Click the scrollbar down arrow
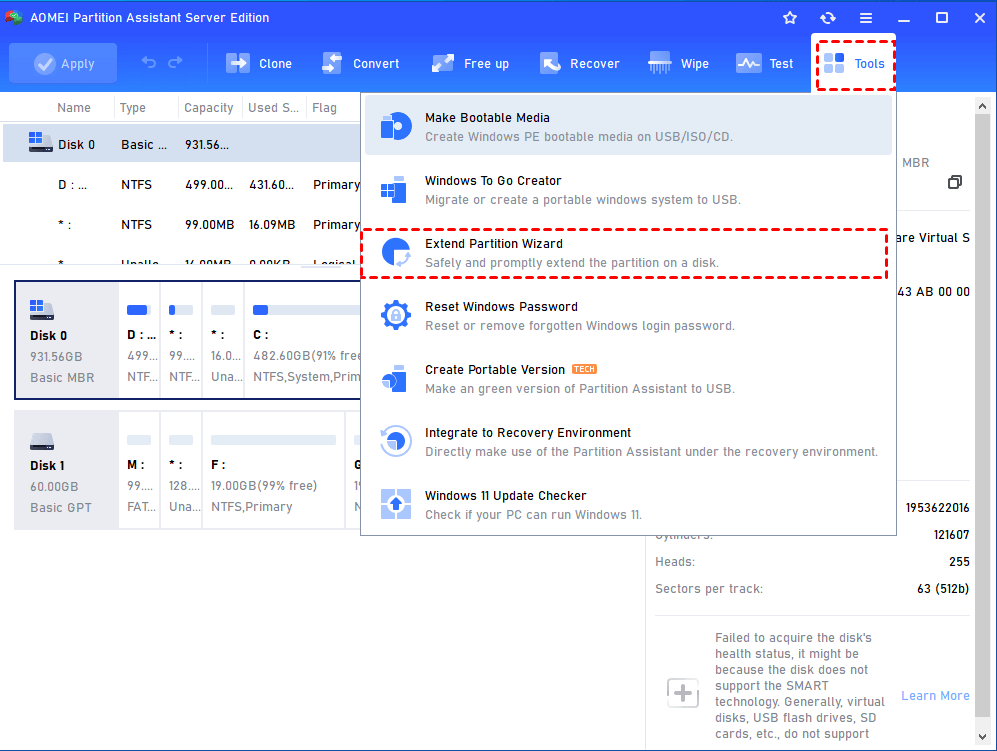This screenshot has width=997, height=751. tap(983, 736)
